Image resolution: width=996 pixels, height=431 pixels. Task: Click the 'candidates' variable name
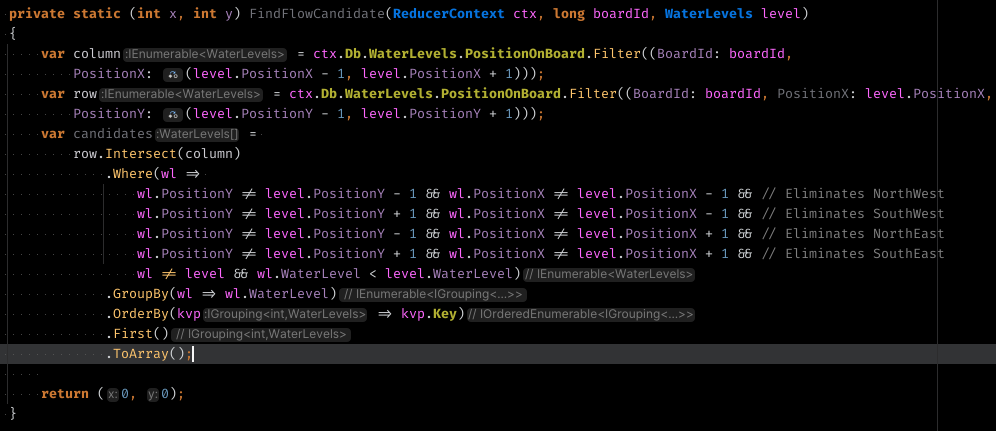tap(112, 135)
